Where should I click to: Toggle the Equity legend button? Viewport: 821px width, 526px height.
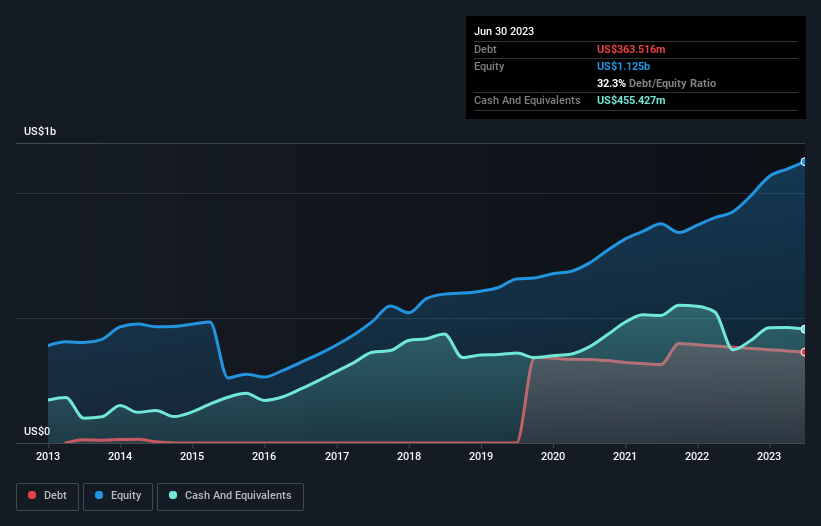point(118,496)
